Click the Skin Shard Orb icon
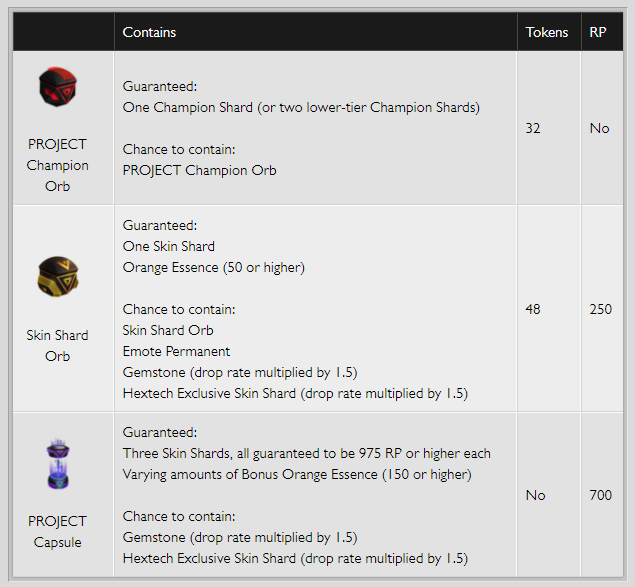 point(58,279)
